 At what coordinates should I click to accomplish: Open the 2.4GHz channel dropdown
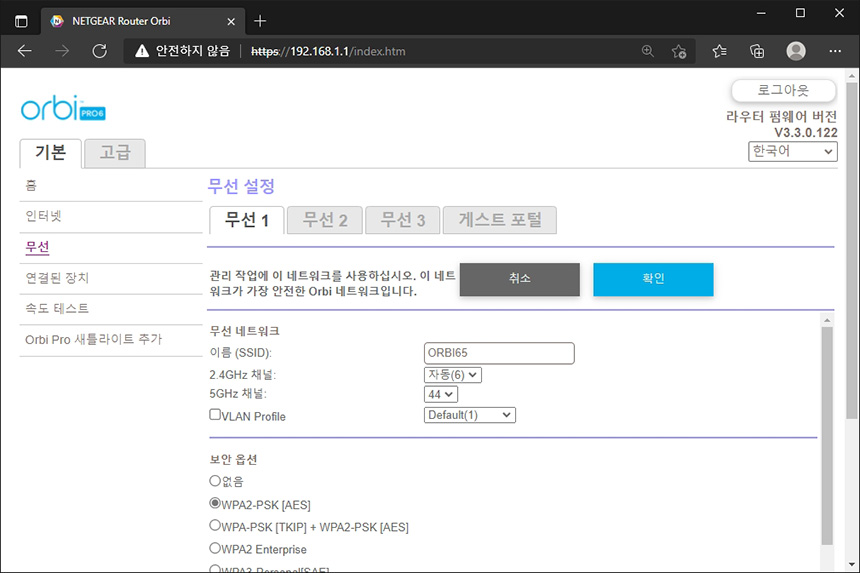coord(452,375)
